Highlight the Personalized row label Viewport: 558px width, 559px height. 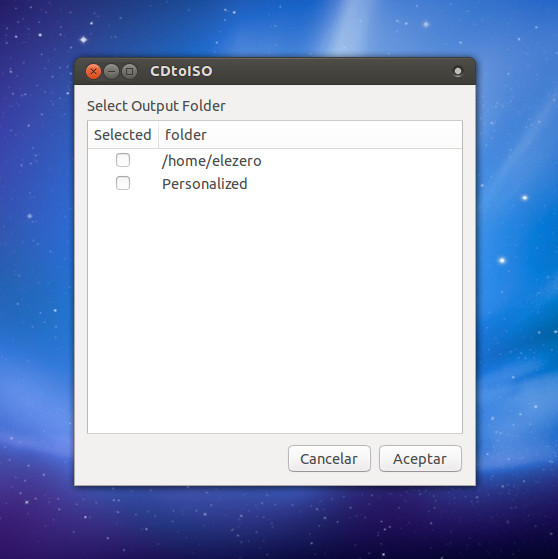pyautogui.click(x=205, y=184)
